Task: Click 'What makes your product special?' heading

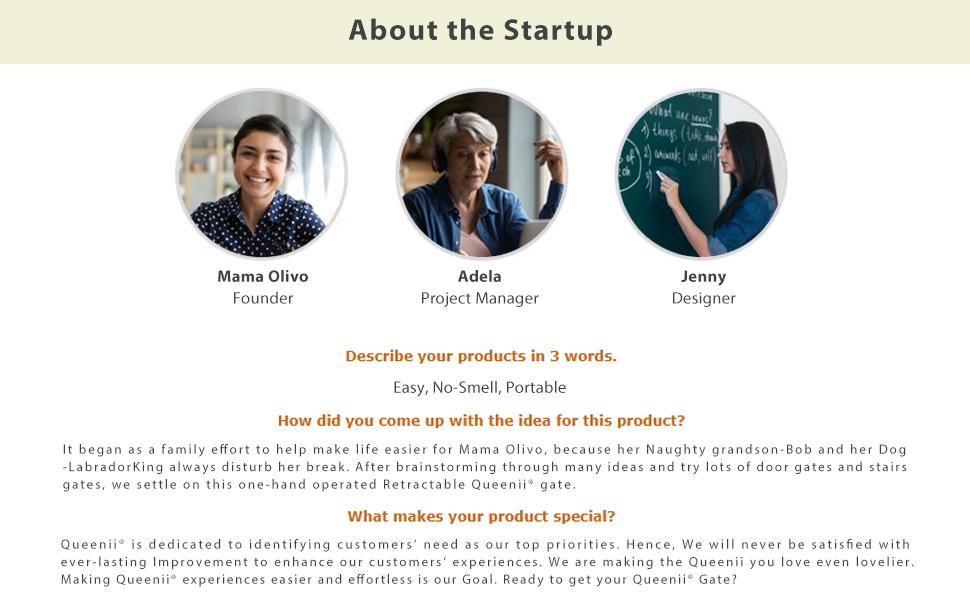Action: 481,517
